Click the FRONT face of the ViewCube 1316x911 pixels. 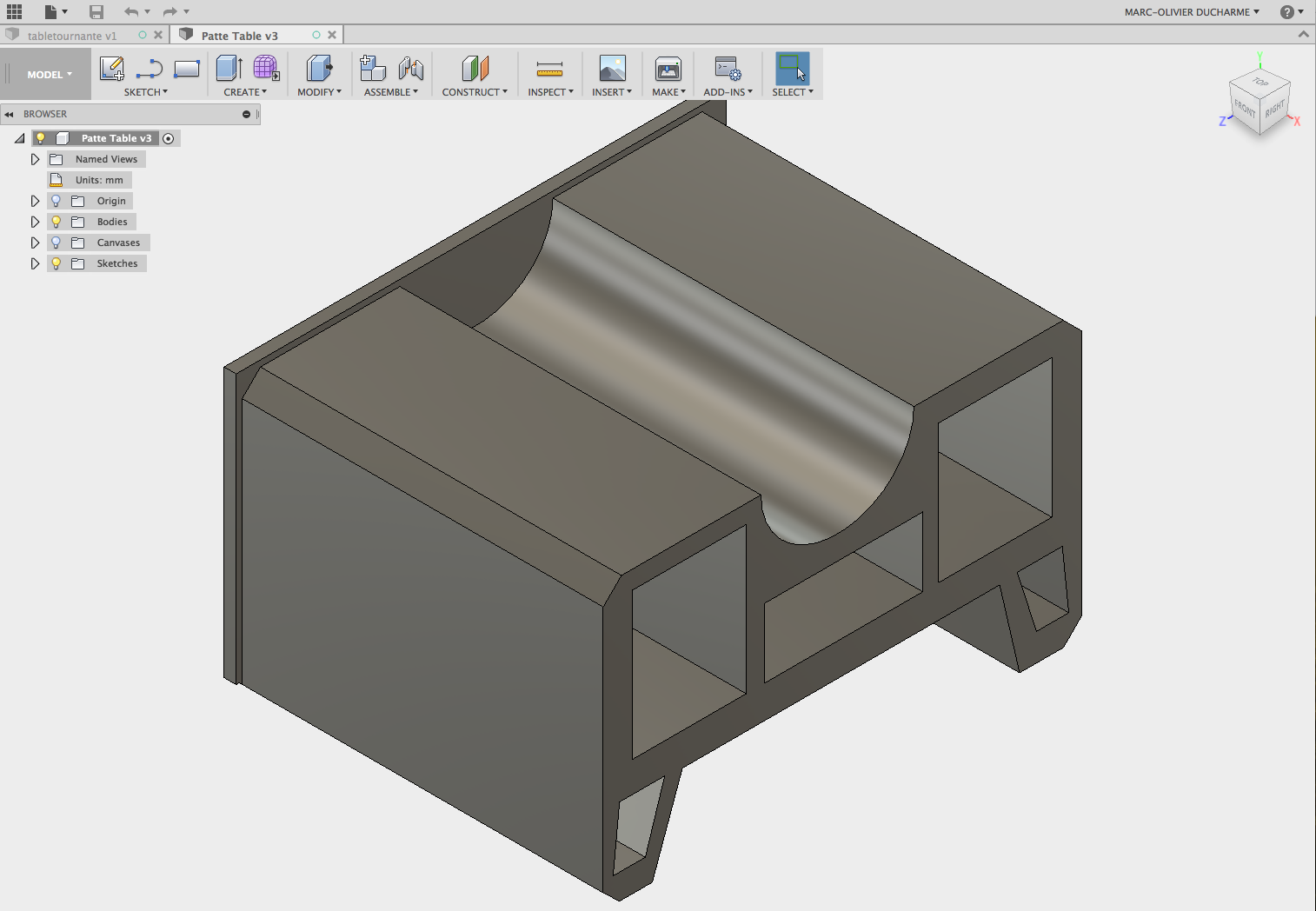[1245, 110]
